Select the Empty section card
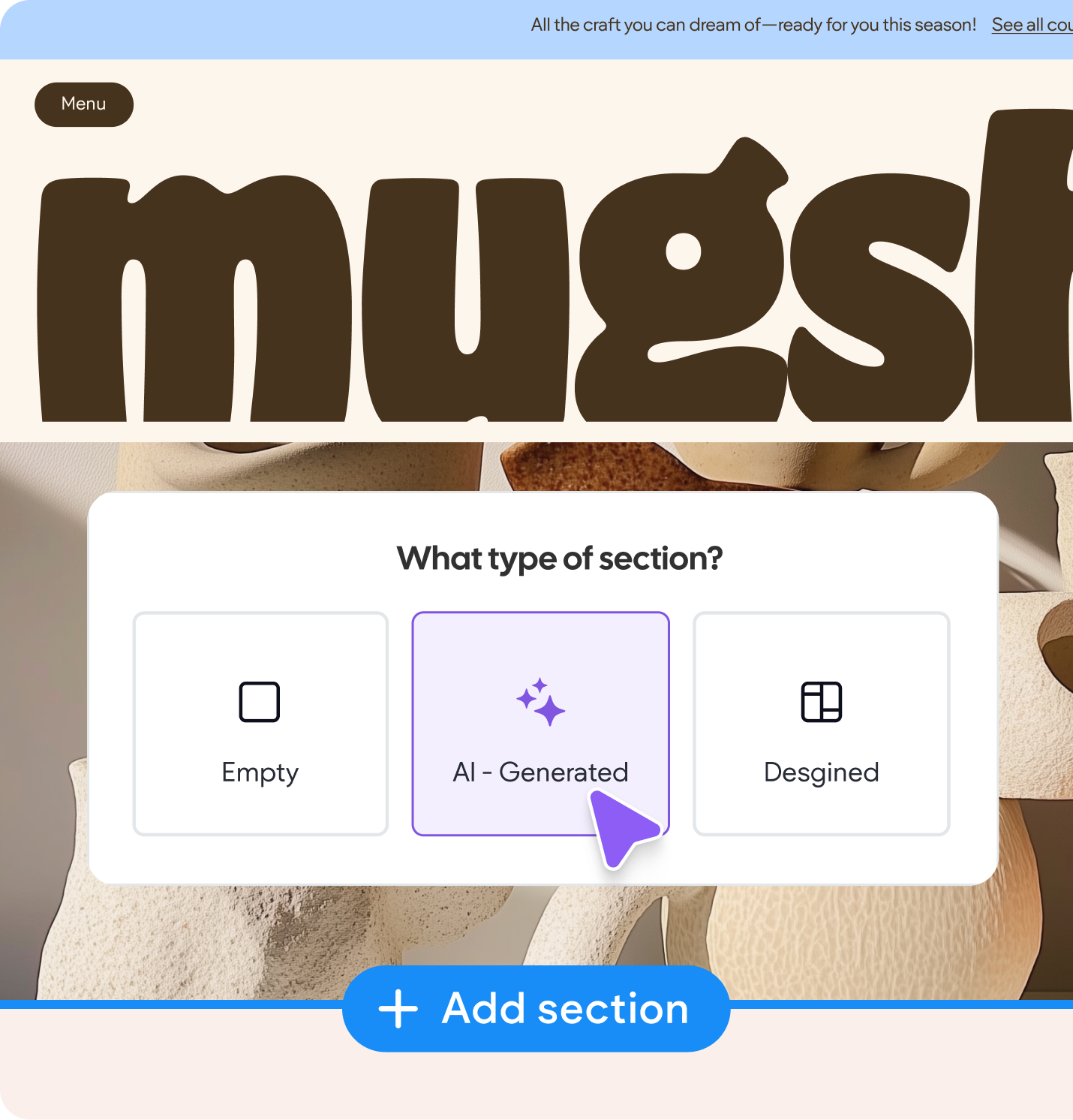The image size is (1073, 1120). [260, 724]
